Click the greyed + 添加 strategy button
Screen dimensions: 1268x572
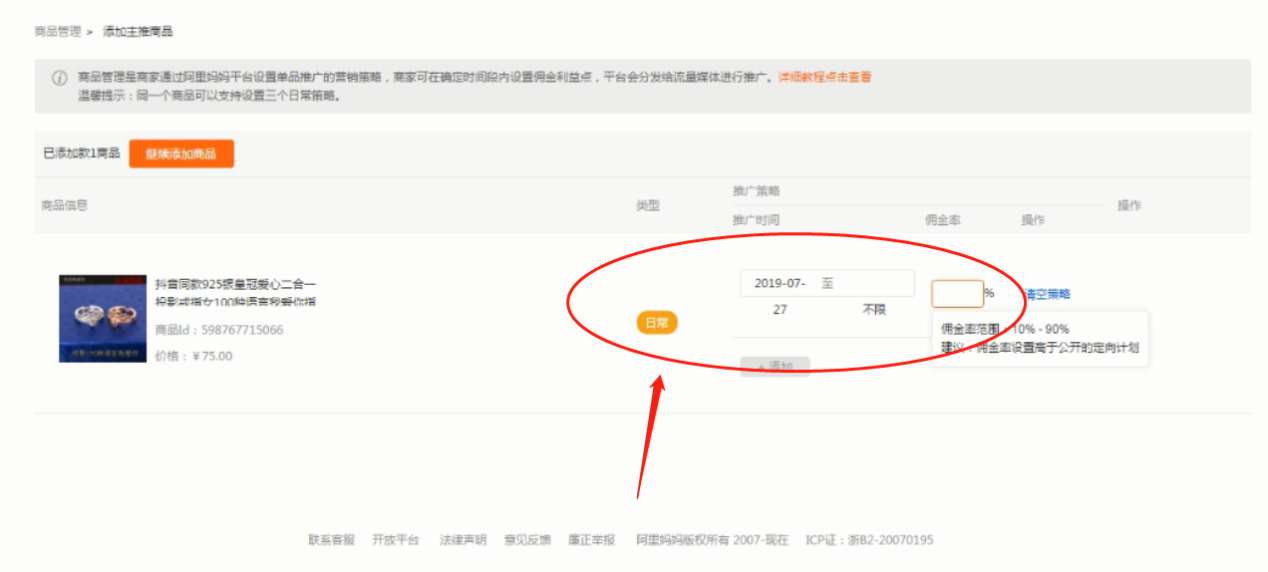coord(774,367)
